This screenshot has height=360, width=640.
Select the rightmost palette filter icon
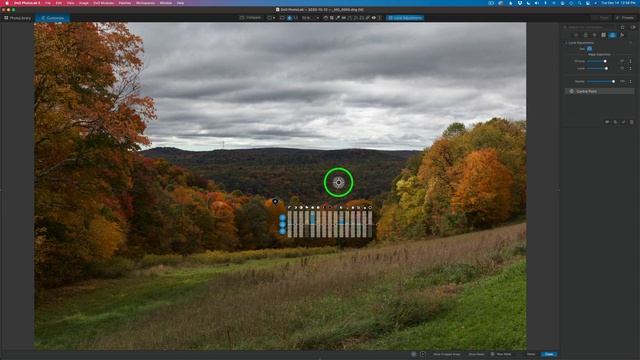click(x=622, y=35)
